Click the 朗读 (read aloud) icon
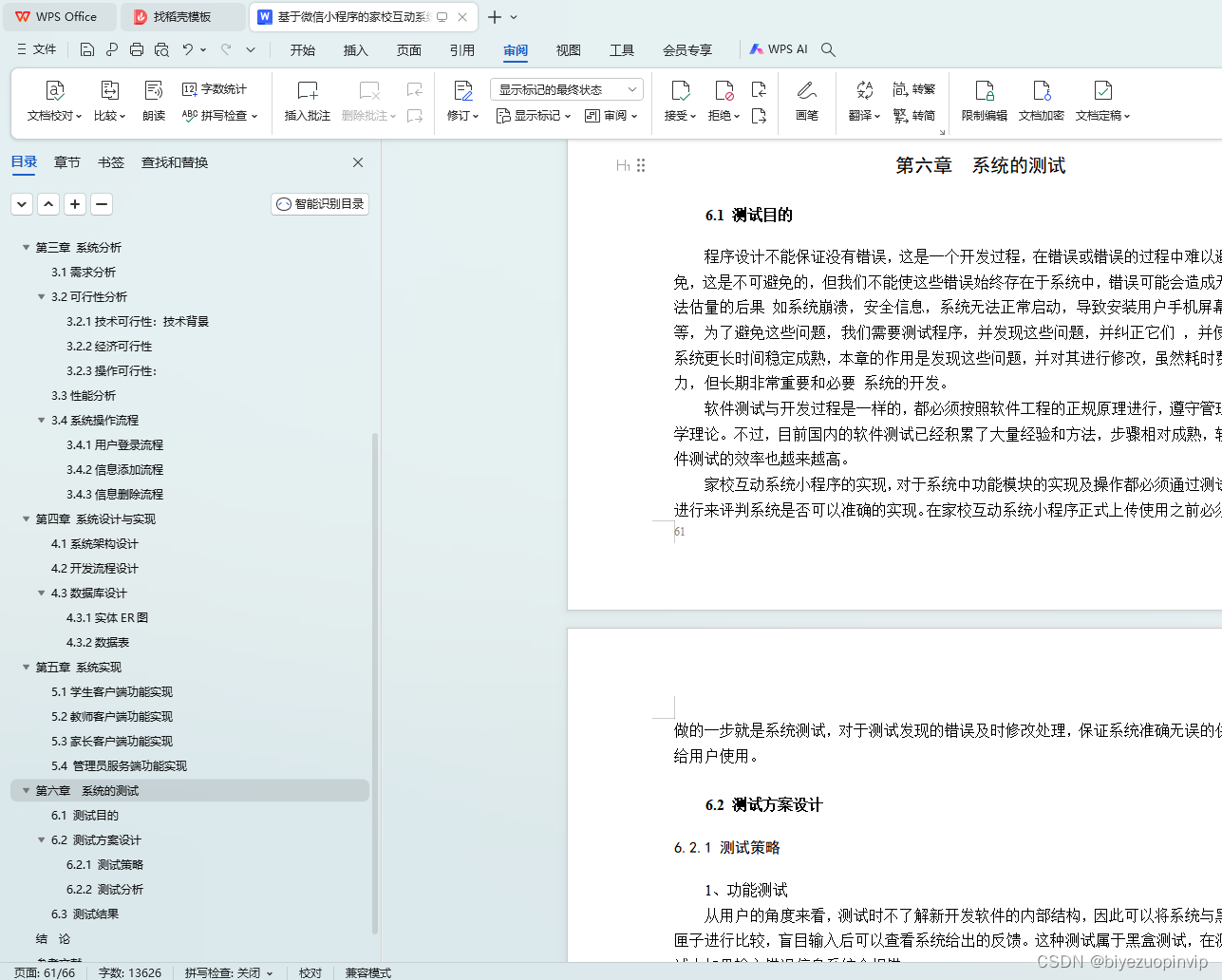 154,90
